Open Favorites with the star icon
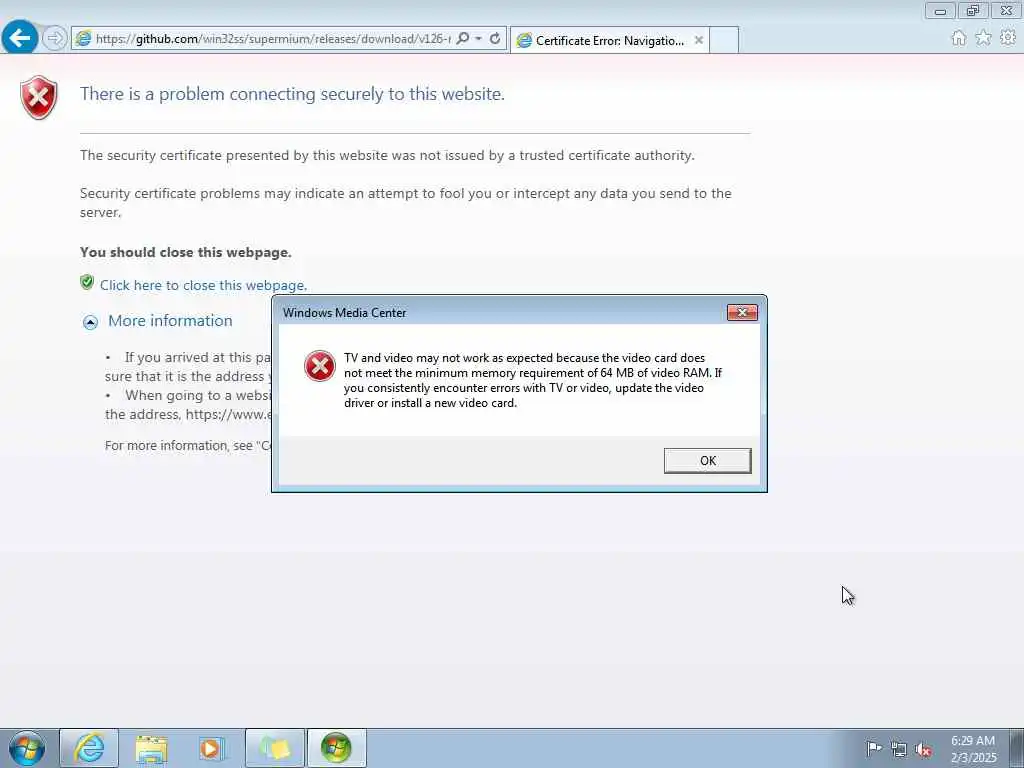Screen dimensions: 1024x768 [983, 38]
